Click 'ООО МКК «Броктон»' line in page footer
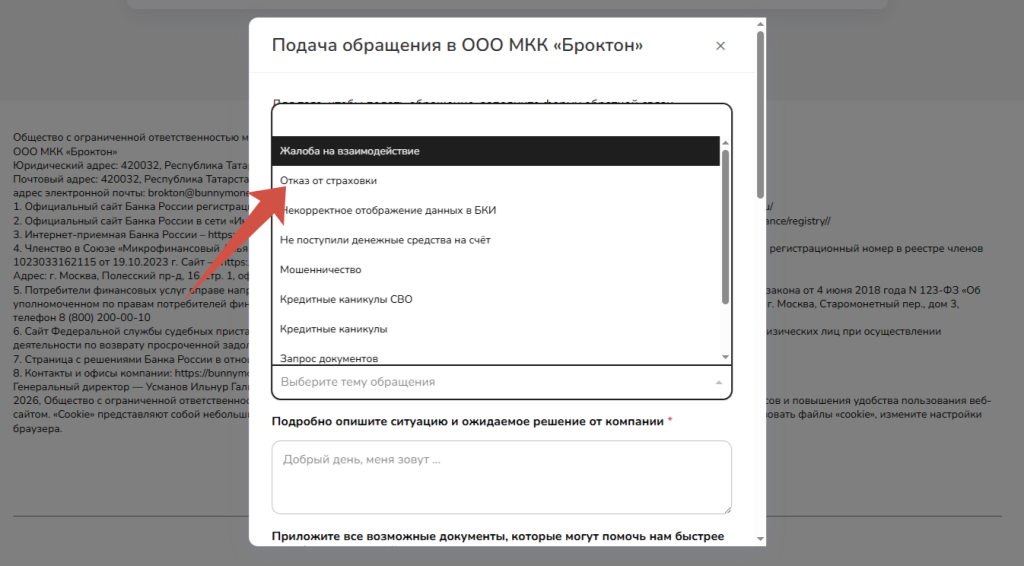Screen dimensions: 1024x566 point(65,151)
